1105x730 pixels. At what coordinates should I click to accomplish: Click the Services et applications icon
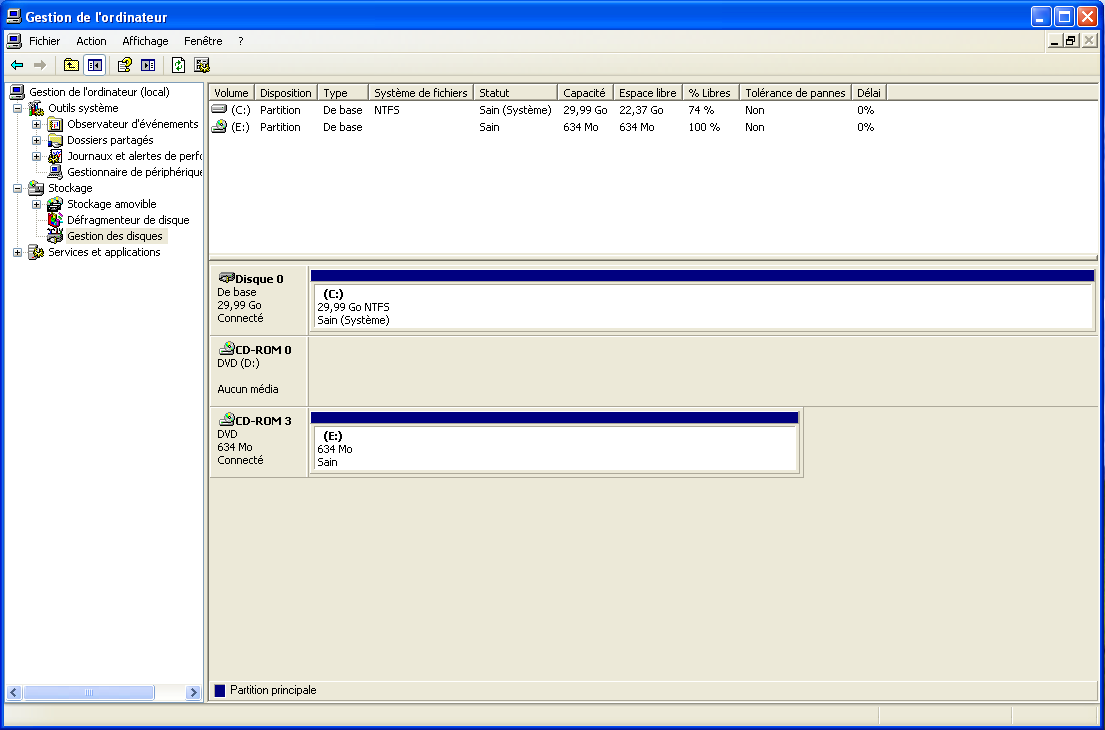tap(36, 252)
